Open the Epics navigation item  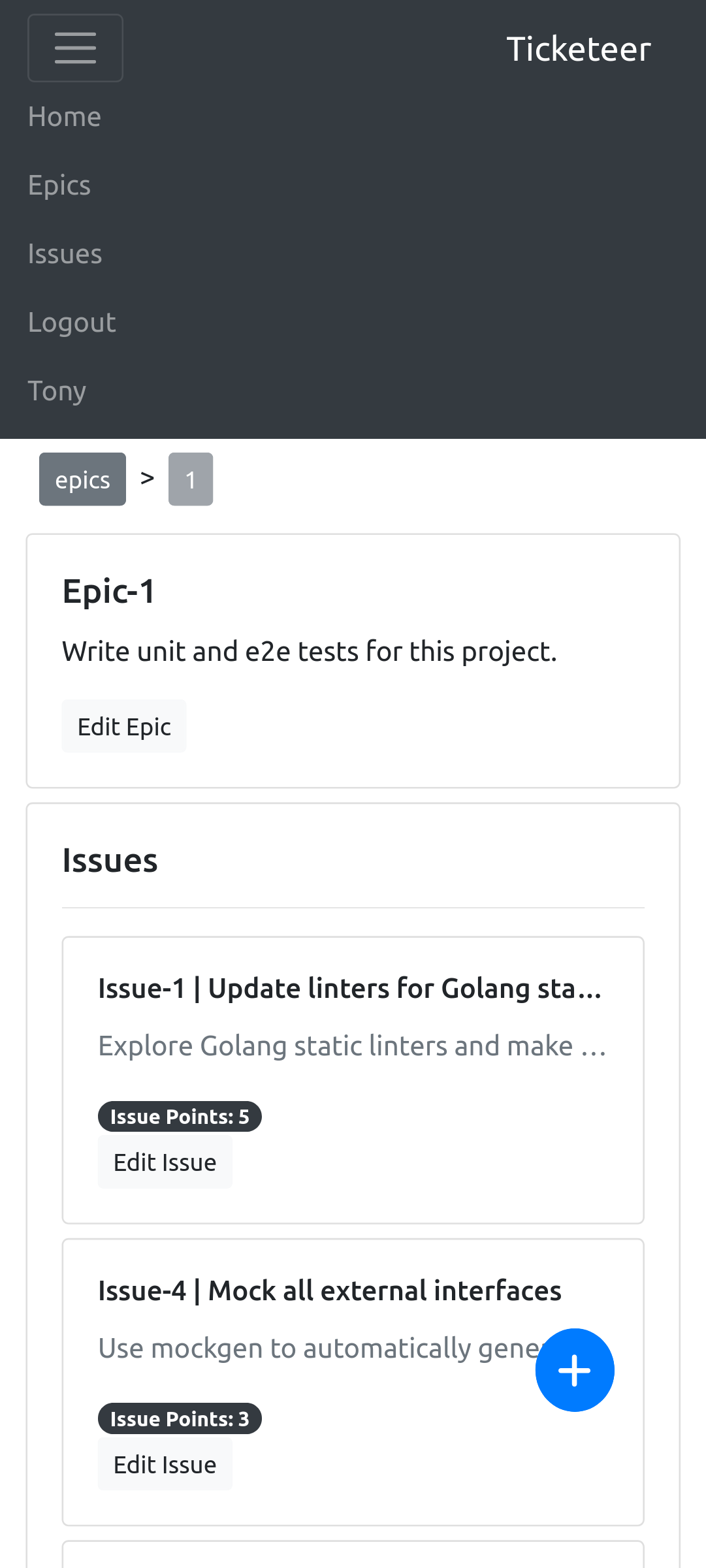pyautogui.click(x=59, y=185)
